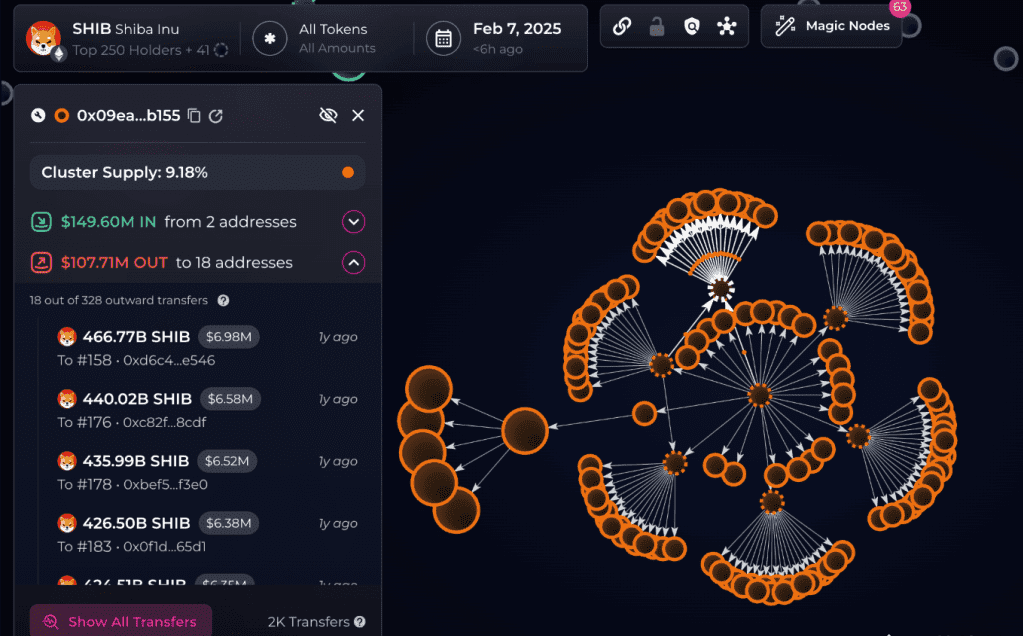Click the magic wand icon

(785, 26)
